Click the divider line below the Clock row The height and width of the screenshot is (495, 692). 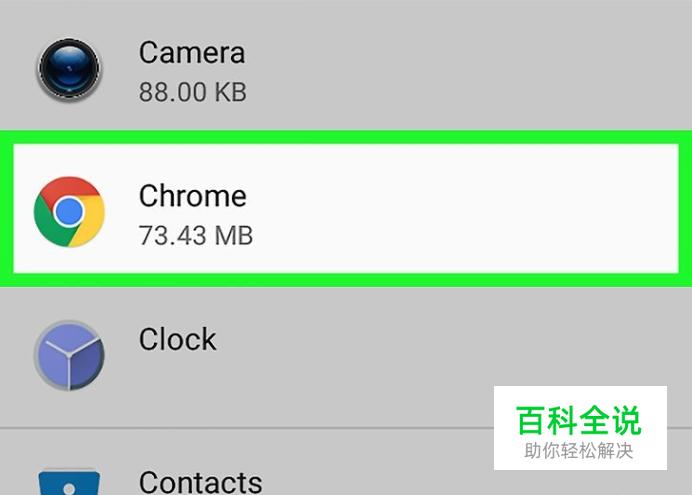[246, 428]
